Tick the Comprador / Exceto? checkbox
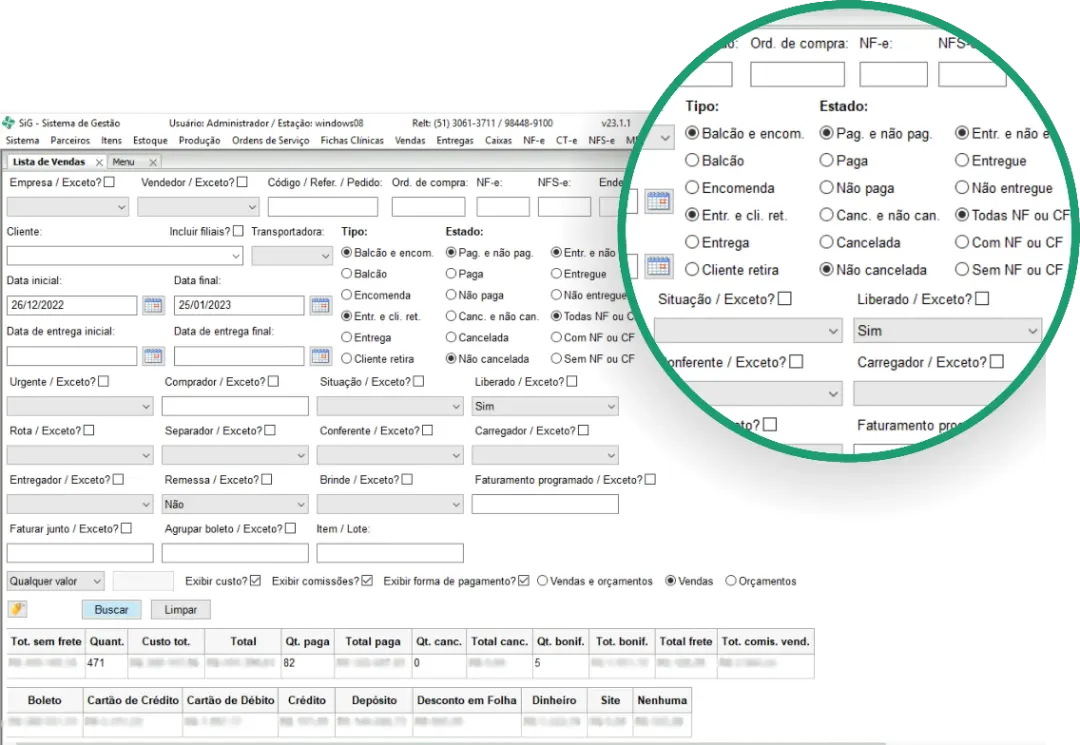 click(x=273, y=381)
